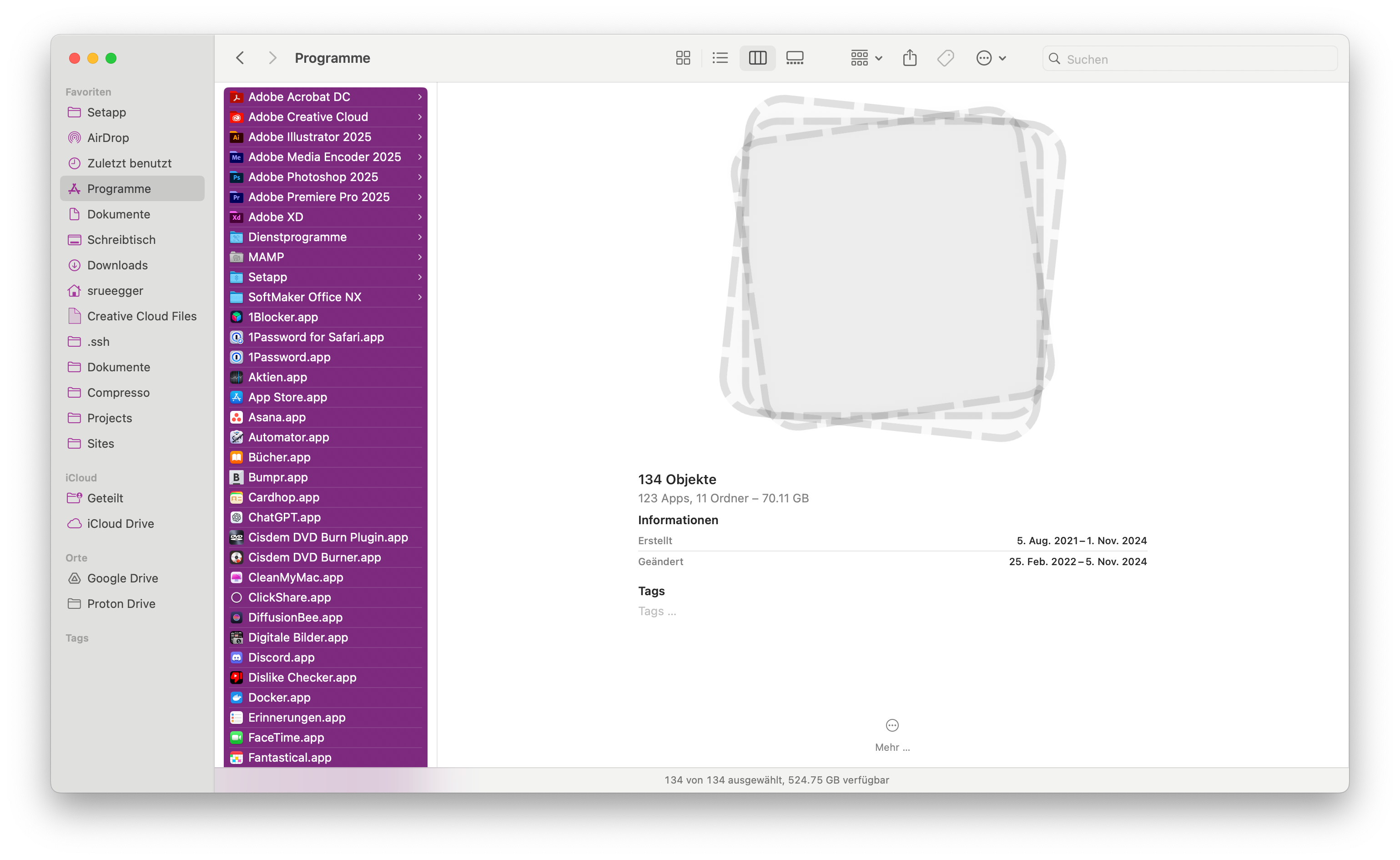Select the Discord.app icon
Viewport: 1400px width, 860px height.
point(237,657)
